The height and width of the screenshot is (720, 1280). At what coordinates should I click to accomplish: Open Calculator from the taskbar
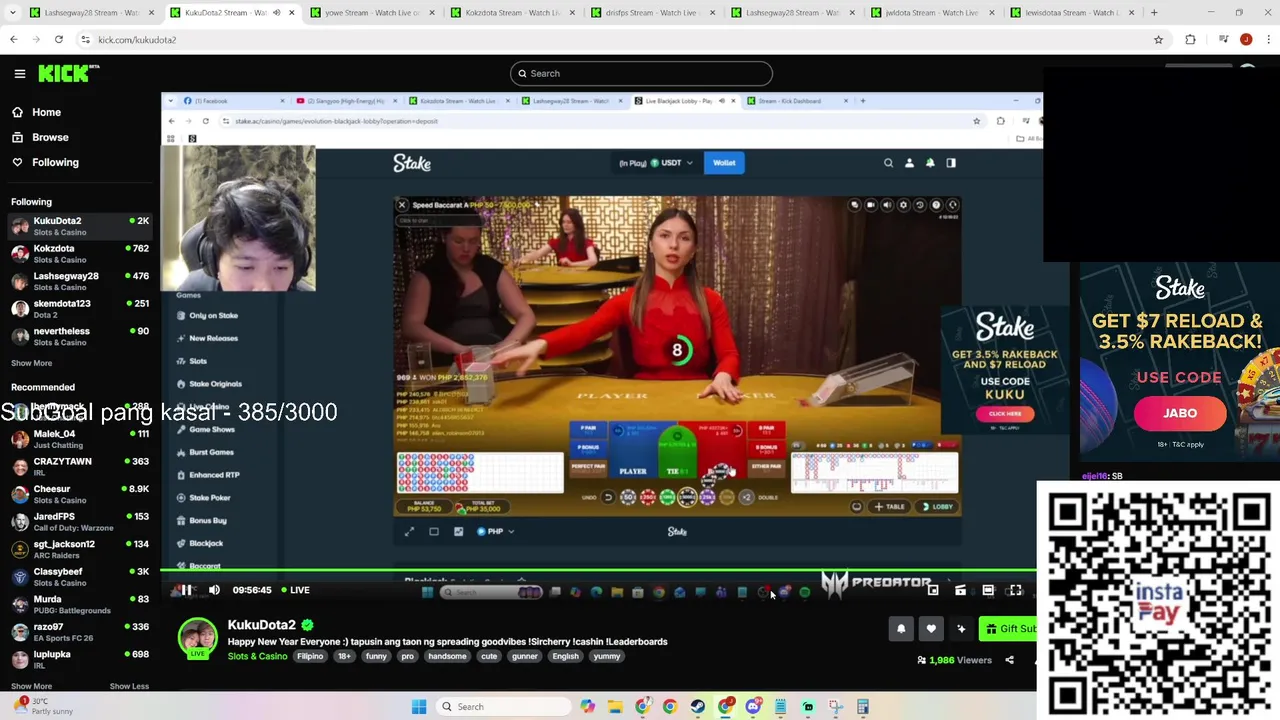click(863, 707)
